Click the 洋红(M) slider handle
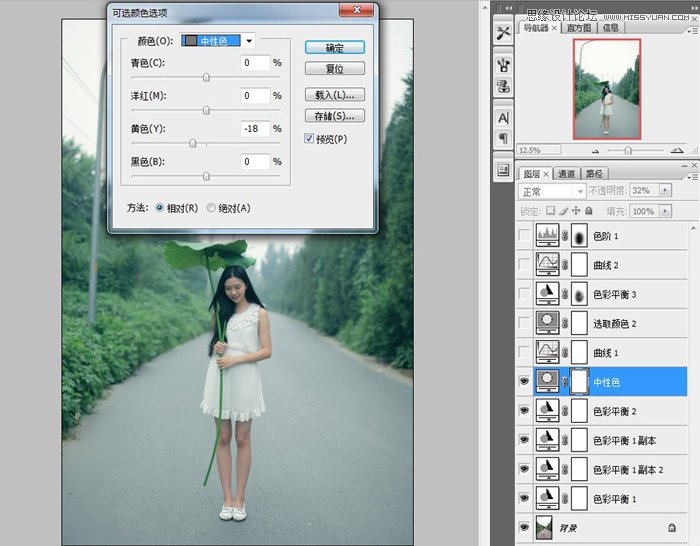This screenshot has width=700, height=546. point(206,110)
